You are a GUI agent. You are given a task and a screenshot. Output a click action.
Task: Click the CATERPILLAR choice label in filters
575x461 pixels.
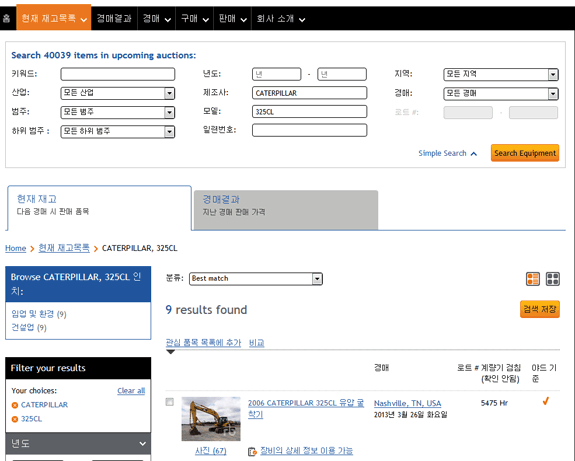(x=44, y=405)
